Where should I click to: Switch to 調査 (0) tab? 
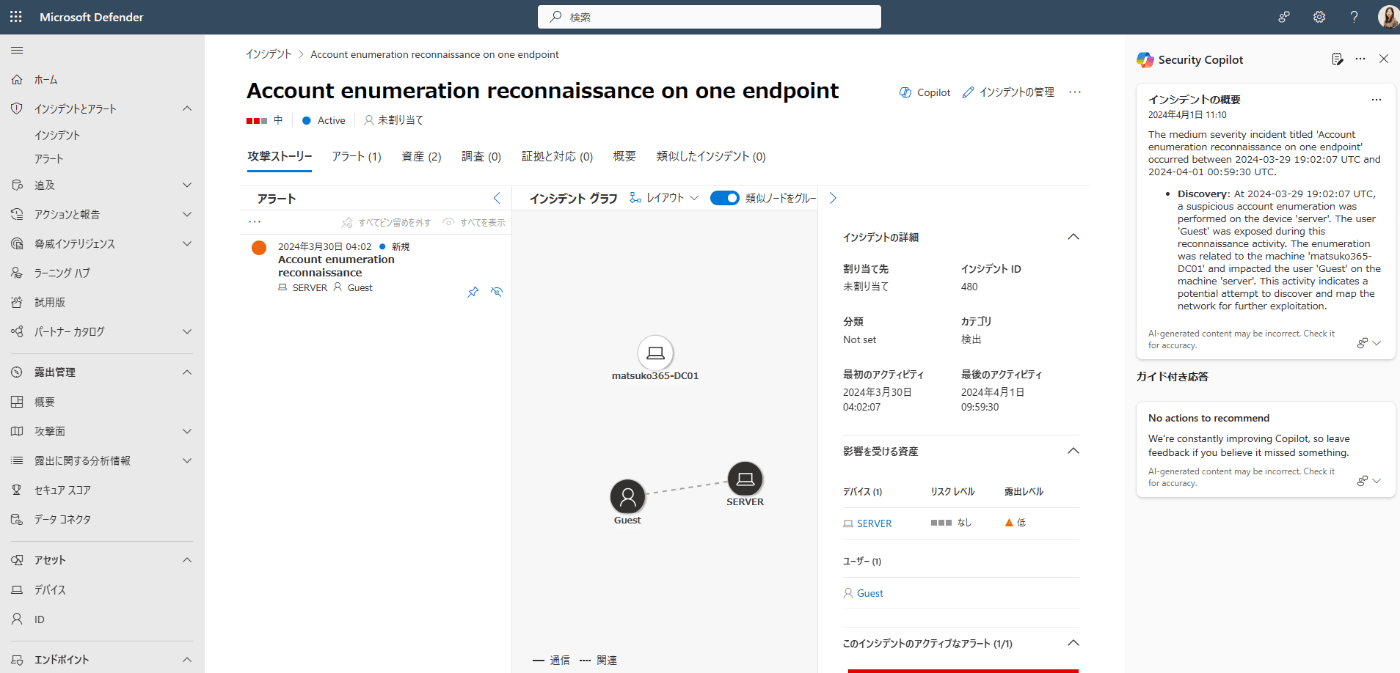pos(481,156)
